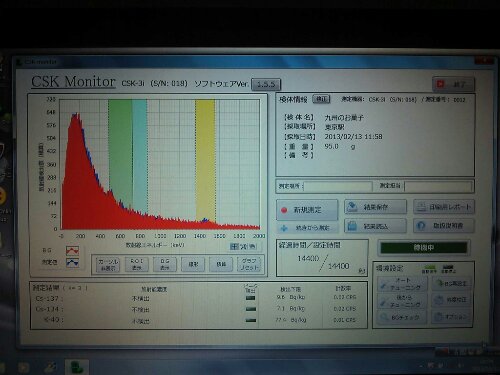This screenshot has height=375, width=500.
Task: Click the blue measured-value legend swatch
Action: pyautogui.click(x=72, y=263)
